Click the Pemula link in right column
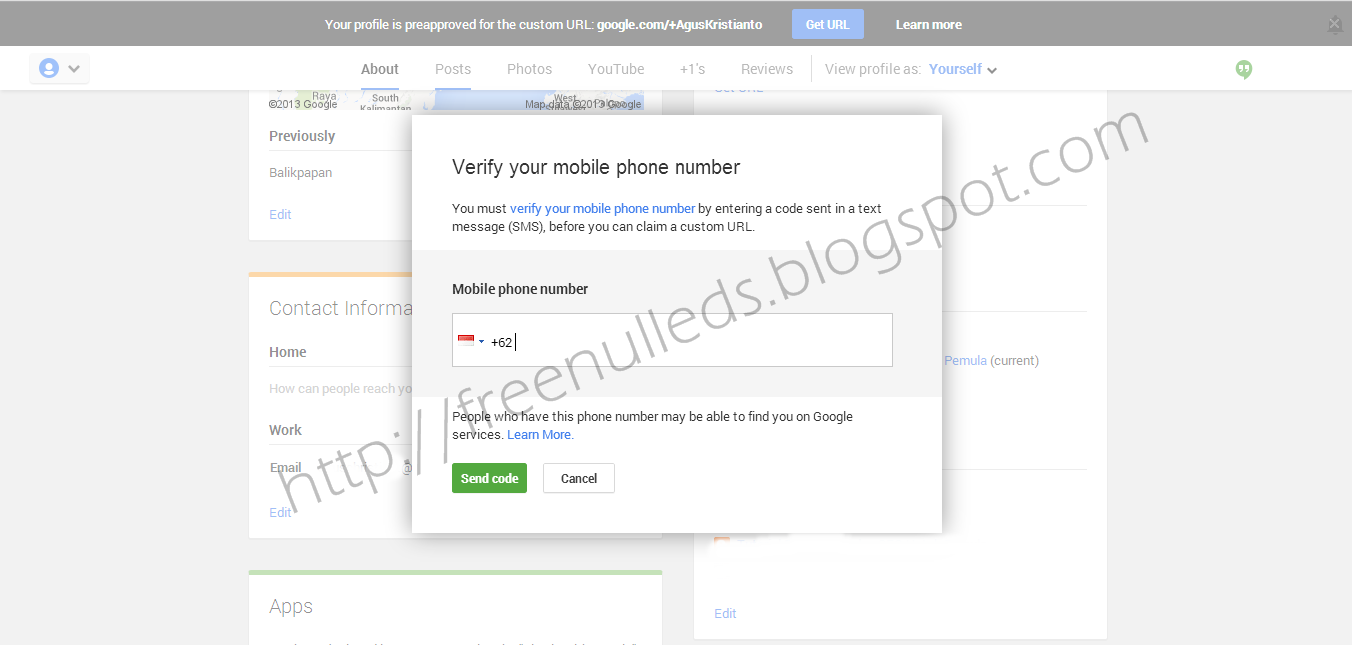Screen dimensions: 1352x645 965,360
